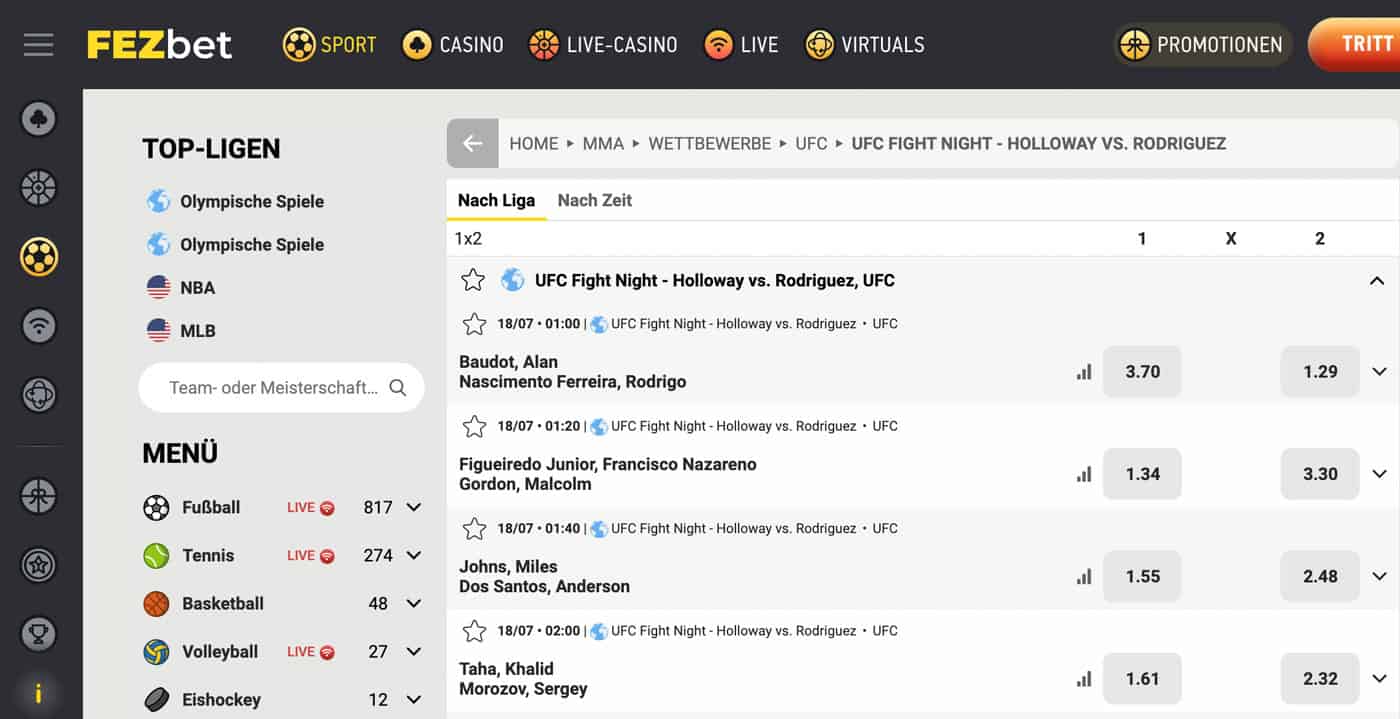The width and height of the screenshot is (1400, 719).
Task: Open the LIVE navigation item
Action: pos(741,45)
